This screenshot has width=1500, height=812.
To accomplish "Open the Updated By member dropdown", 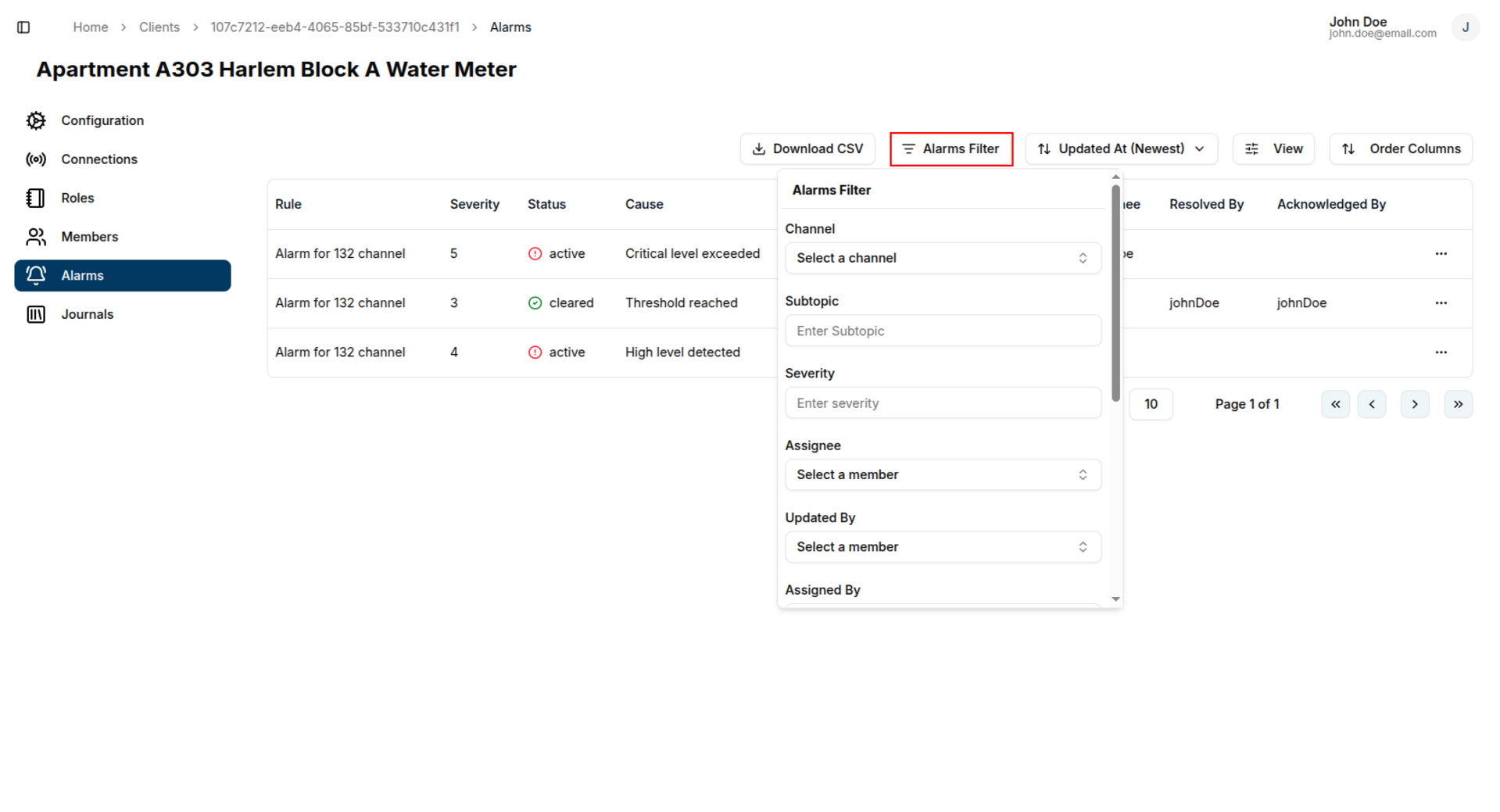I will pos(943,547).
